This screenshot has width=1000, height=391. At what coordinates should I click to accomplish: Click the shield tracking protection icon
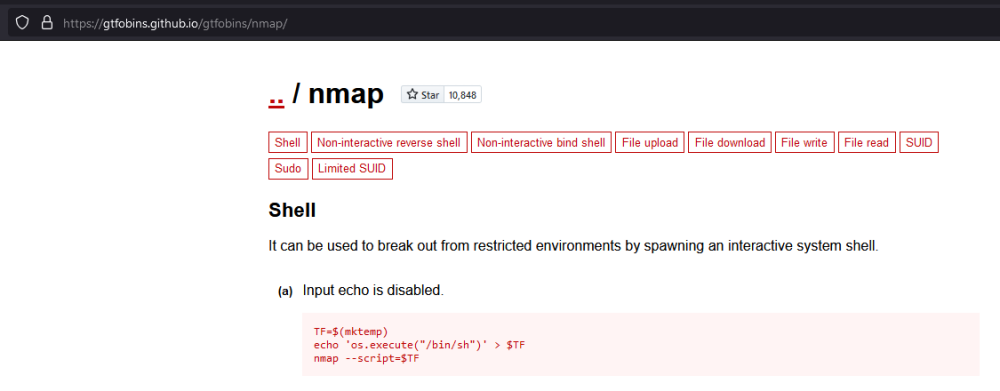pyautogui.click(x=22, y=24)
